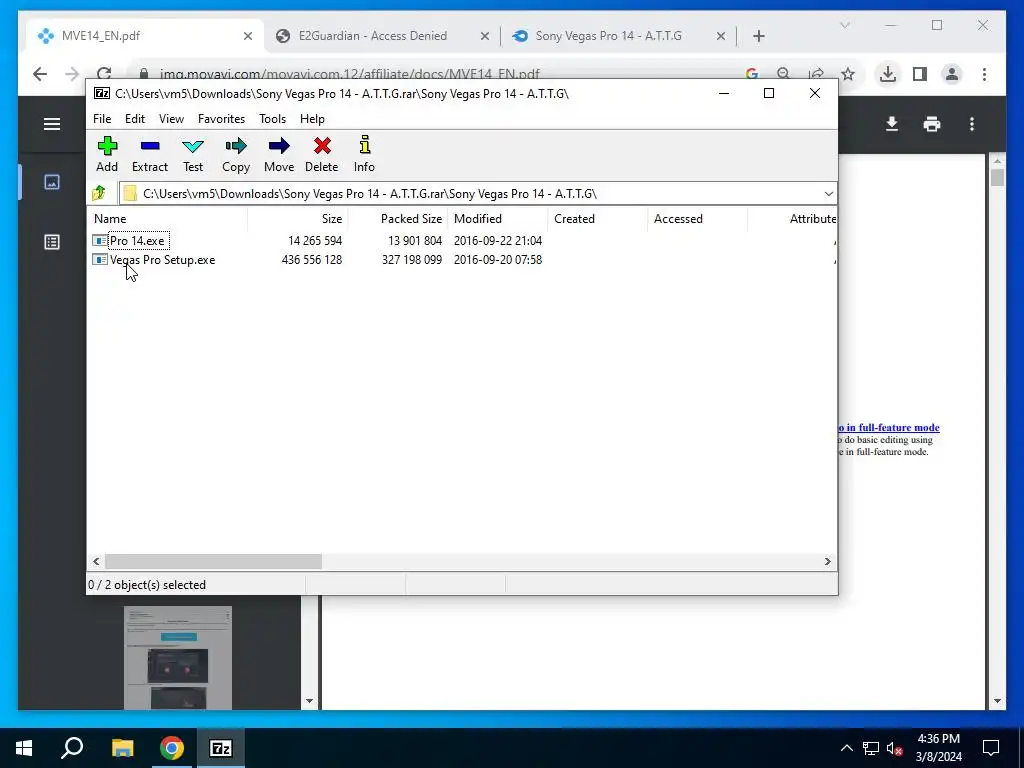The width and height of the screenshot is (1024, 768).
Task: Open PDF viewer more actions menu
Action: 972,124
